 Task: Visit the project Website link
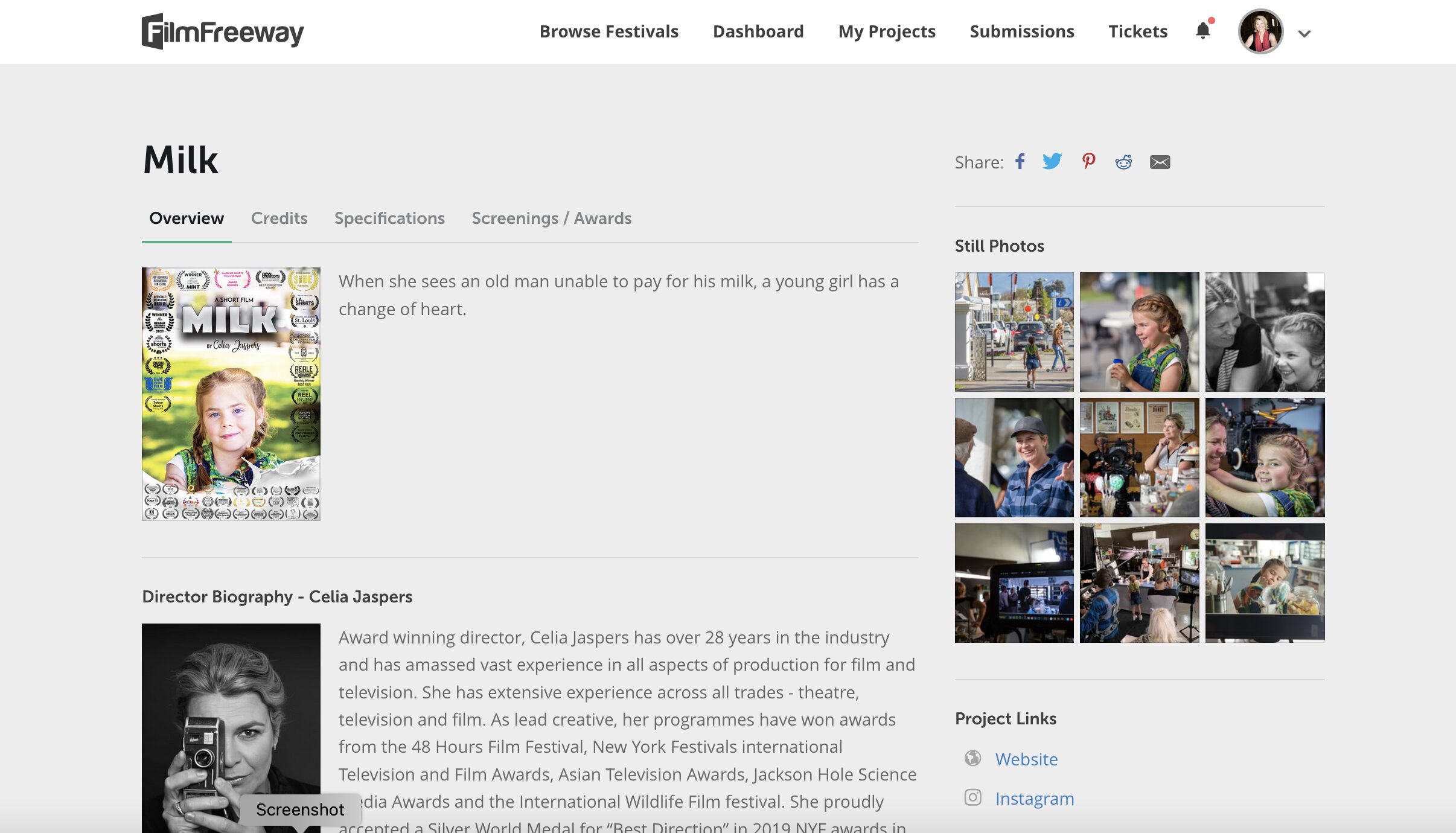pos(1026,759)
